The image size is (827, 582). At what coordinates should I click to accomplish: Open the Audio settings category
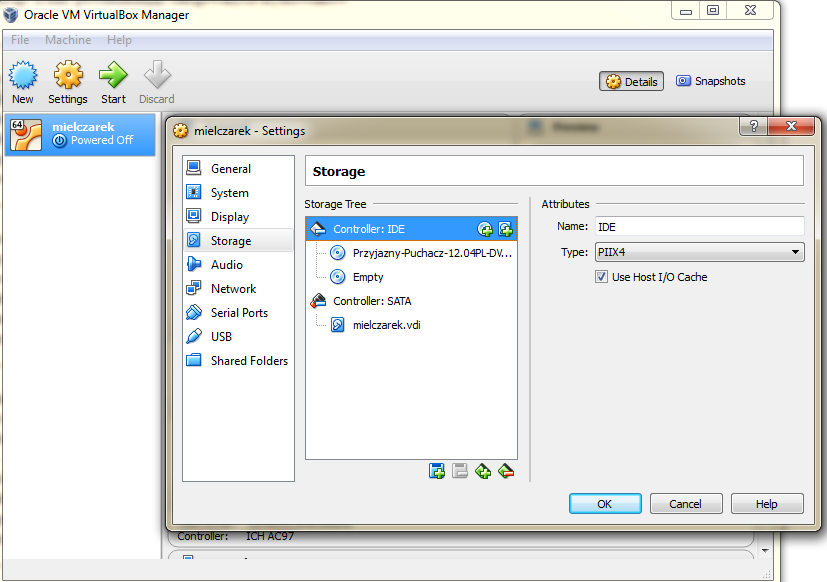tap(238, 264)
